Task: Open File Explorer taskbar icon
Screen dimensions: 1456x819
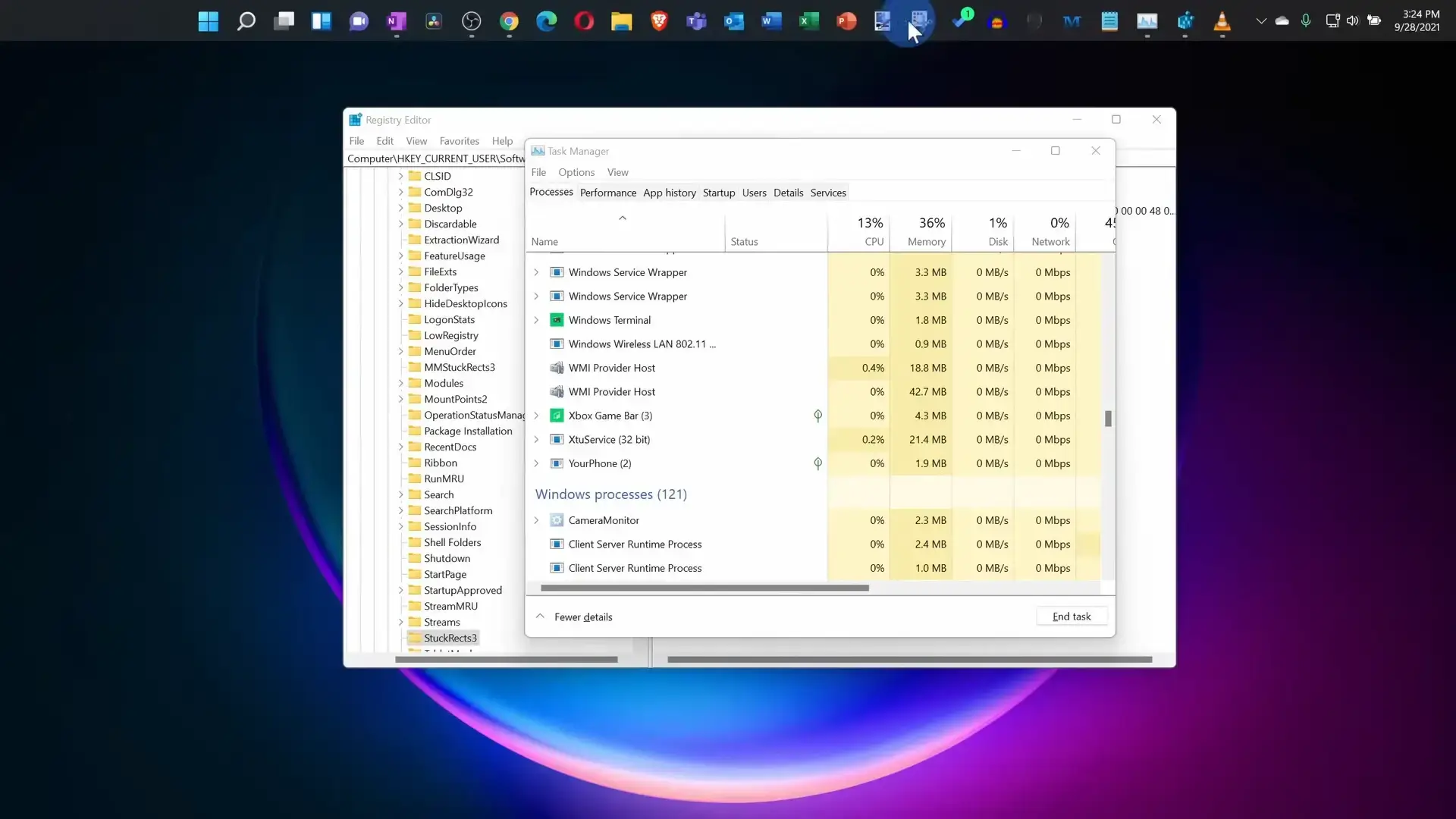Action: pos(621,21)
